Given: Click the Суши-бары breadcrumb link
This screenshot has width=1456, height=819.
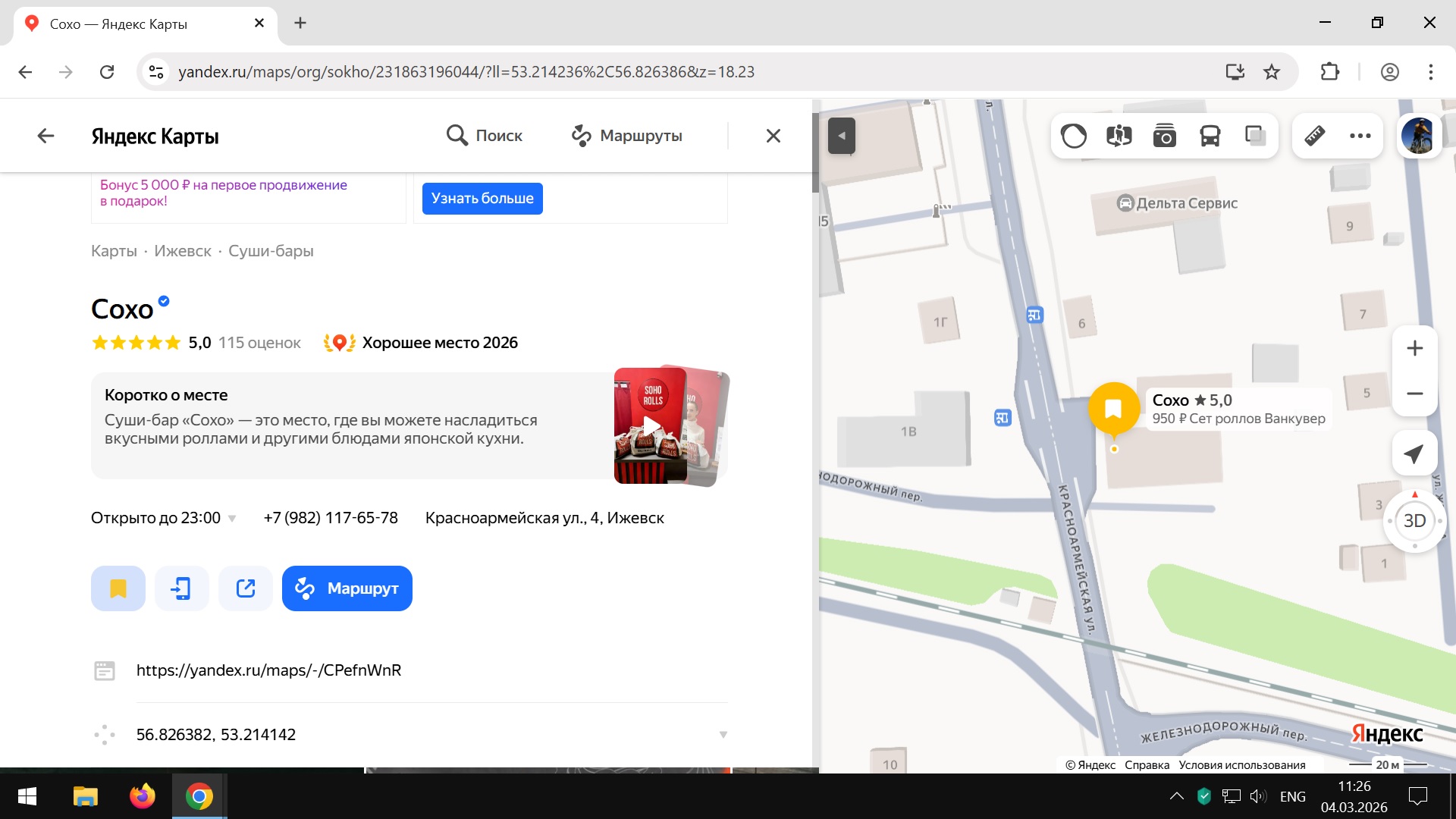Looking at the screenshot, I should pos(271,251).
